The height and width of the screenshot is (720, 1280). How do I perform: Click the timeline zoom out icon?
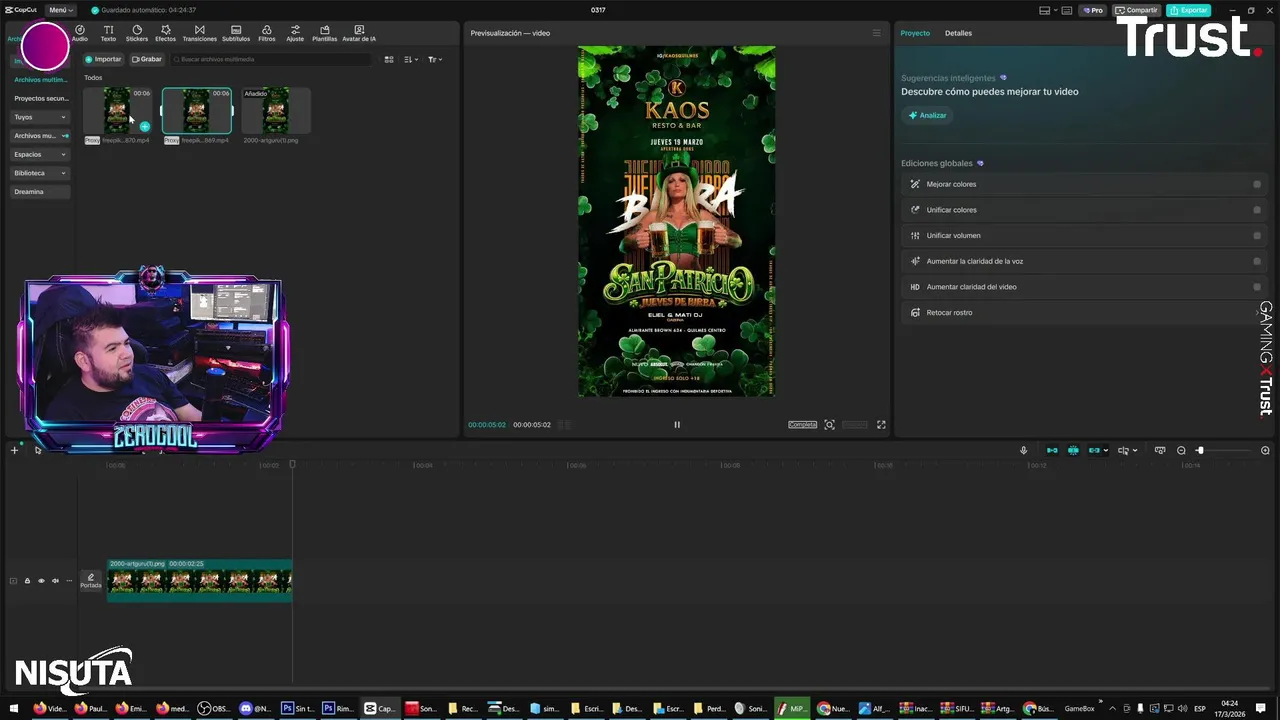point(1181,450)
